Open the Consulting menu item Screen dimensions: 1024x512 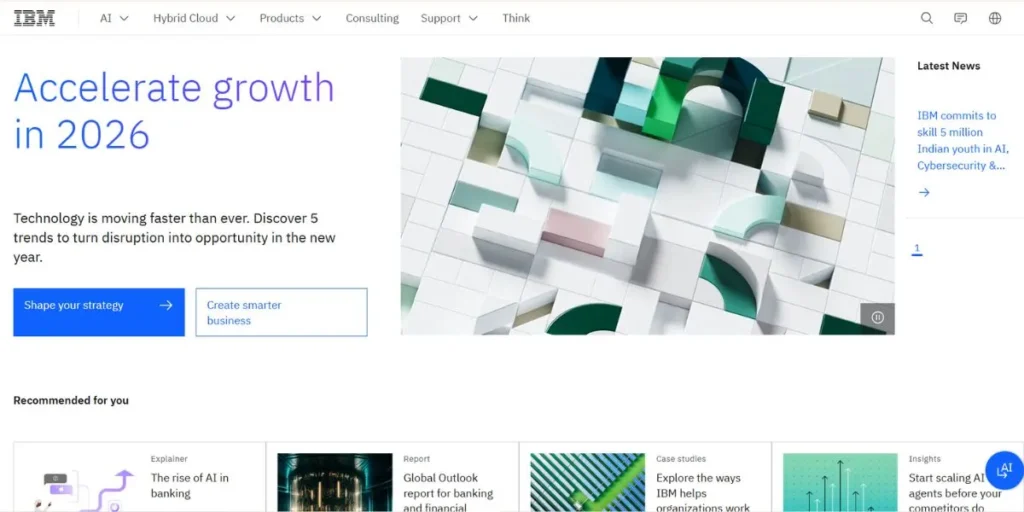[x=372, y=18]
